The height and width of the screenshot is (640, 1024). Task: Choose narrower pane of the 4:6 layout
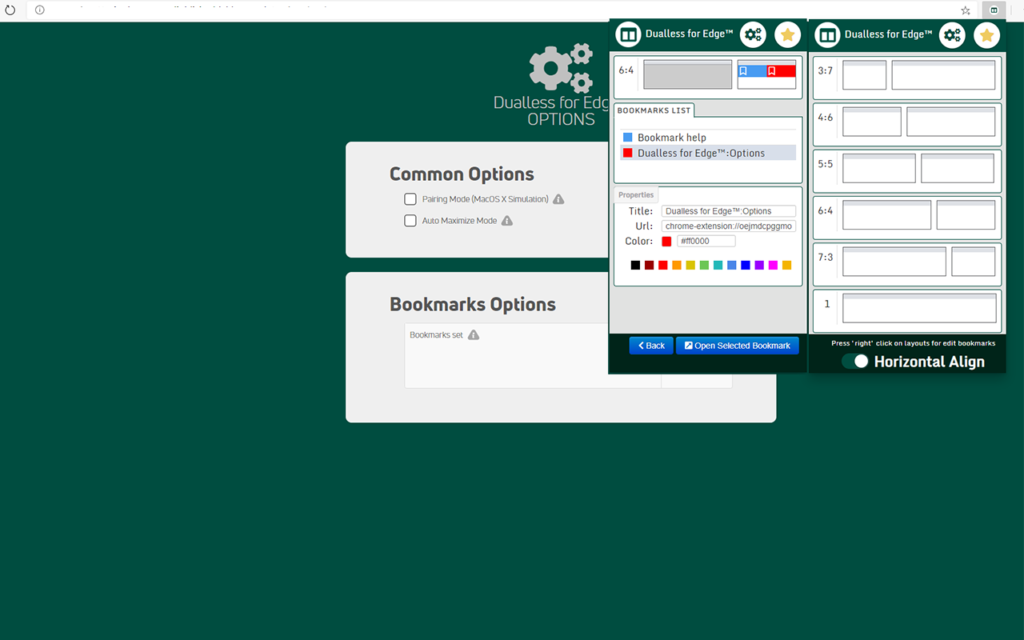(872, 121)
